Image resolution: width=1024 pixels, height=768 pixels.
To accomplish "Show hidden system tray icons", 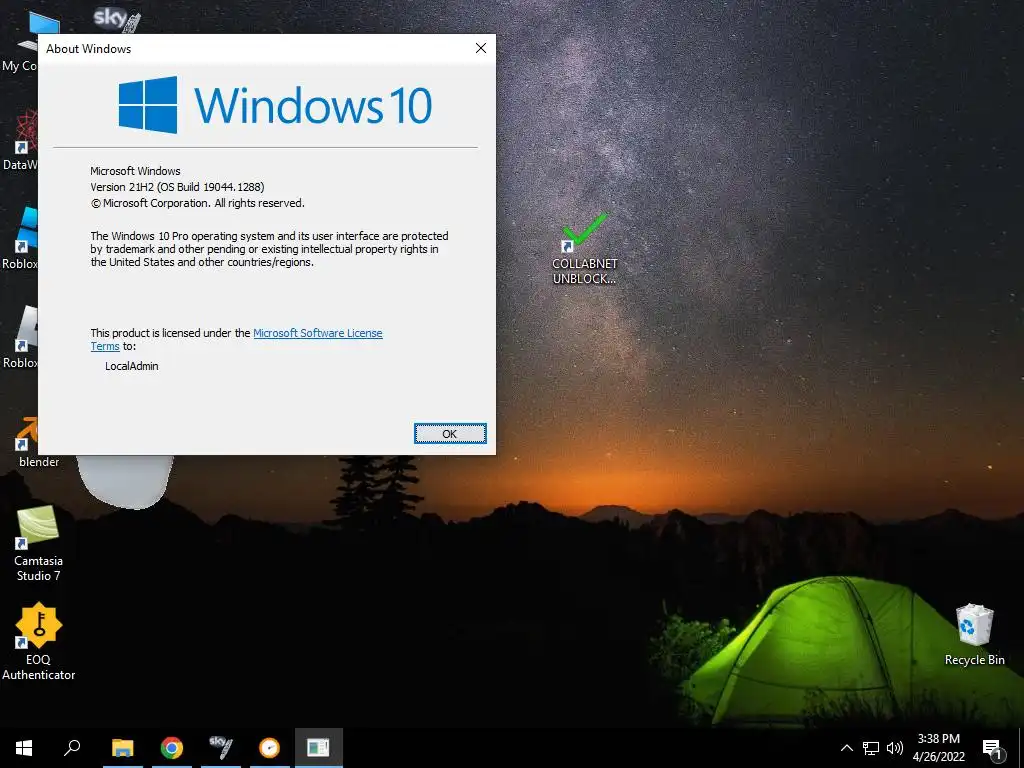I will point(846,748).
